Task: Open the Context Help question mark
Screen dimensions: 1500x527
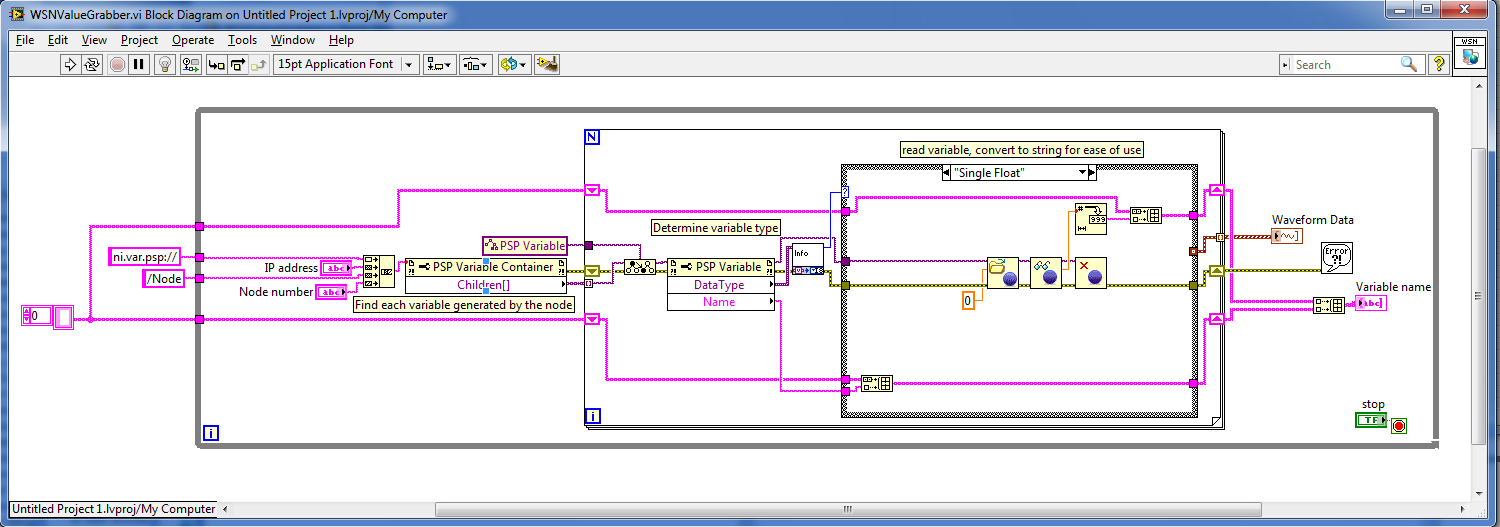Action: (x=1439, y=64)
